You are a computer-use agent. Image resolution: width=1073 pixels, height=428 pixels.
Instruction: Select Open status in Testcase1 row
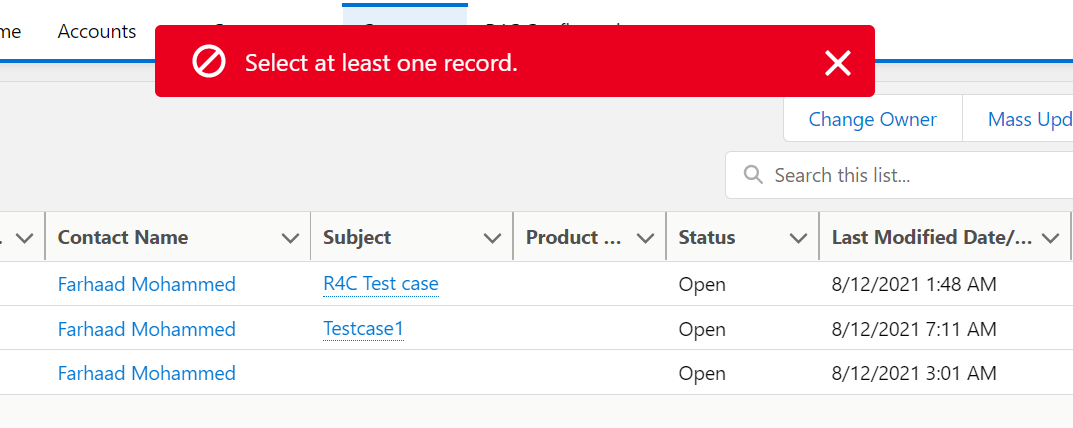click(x=702, y=329)
